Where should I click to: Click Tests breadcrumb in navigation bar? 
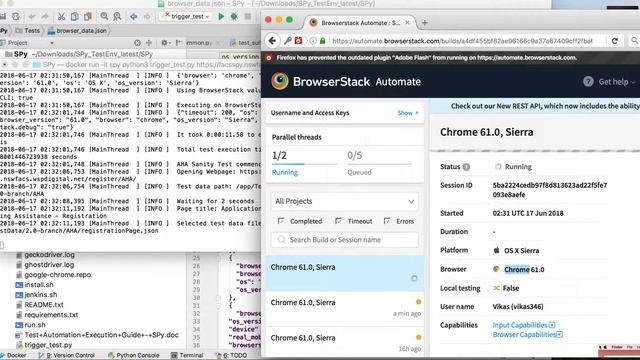pyautogui.click(x=28, y=31)
